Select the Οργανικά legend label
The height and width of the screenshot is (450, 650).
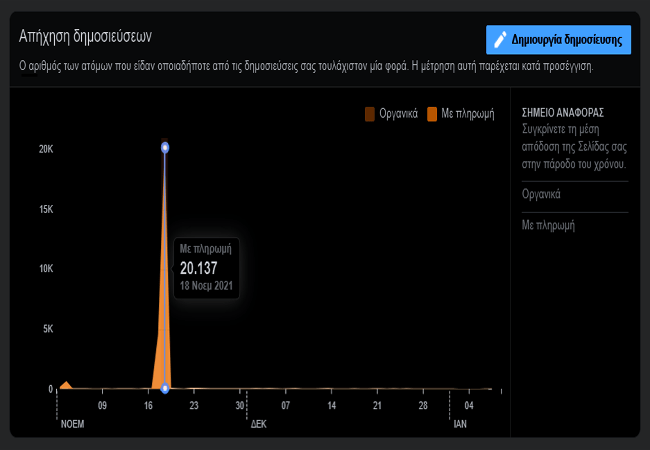[x=398, y=114]
